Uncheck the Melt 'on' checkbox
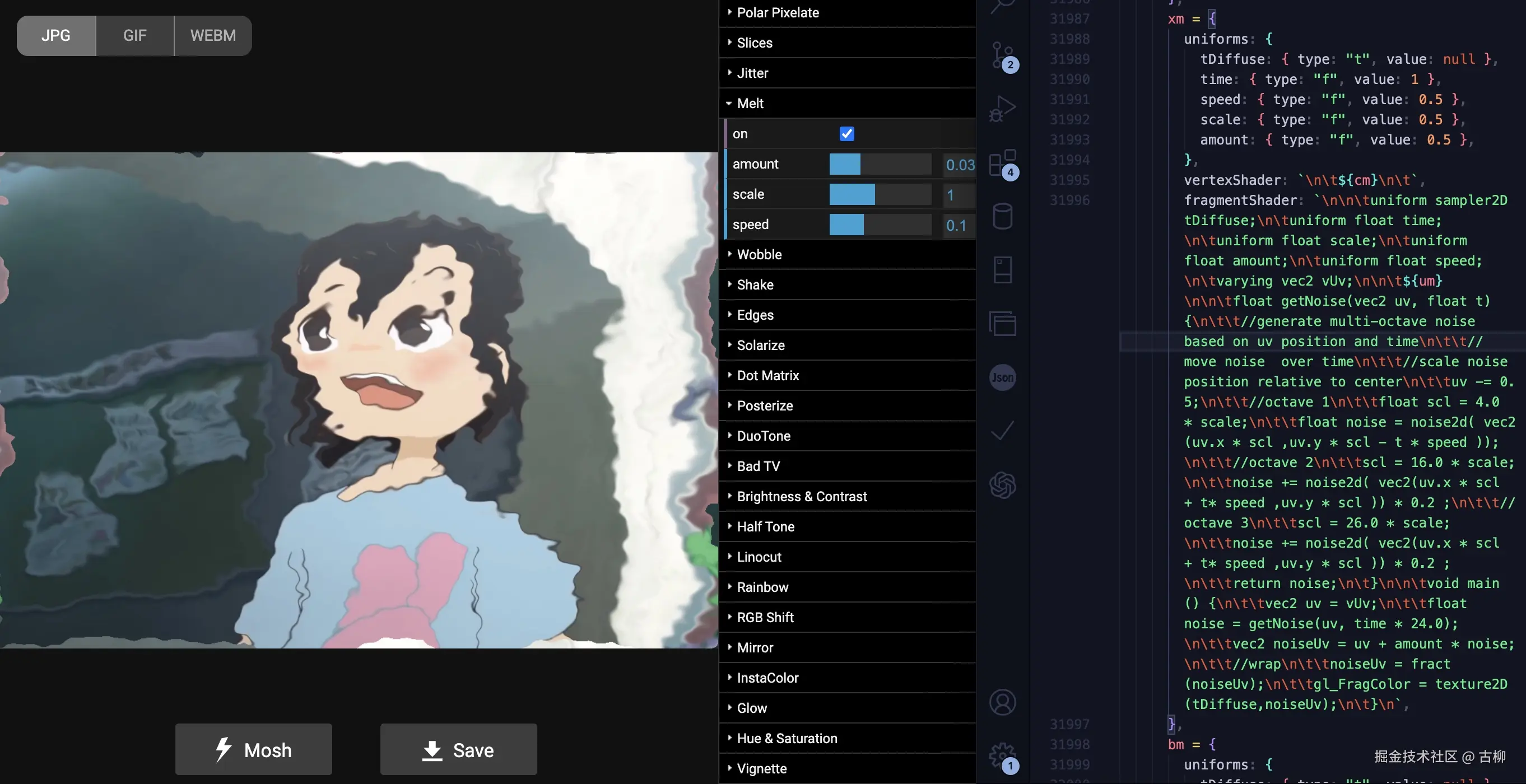Screen dimensions: 1526x784 tap(846, 134)
